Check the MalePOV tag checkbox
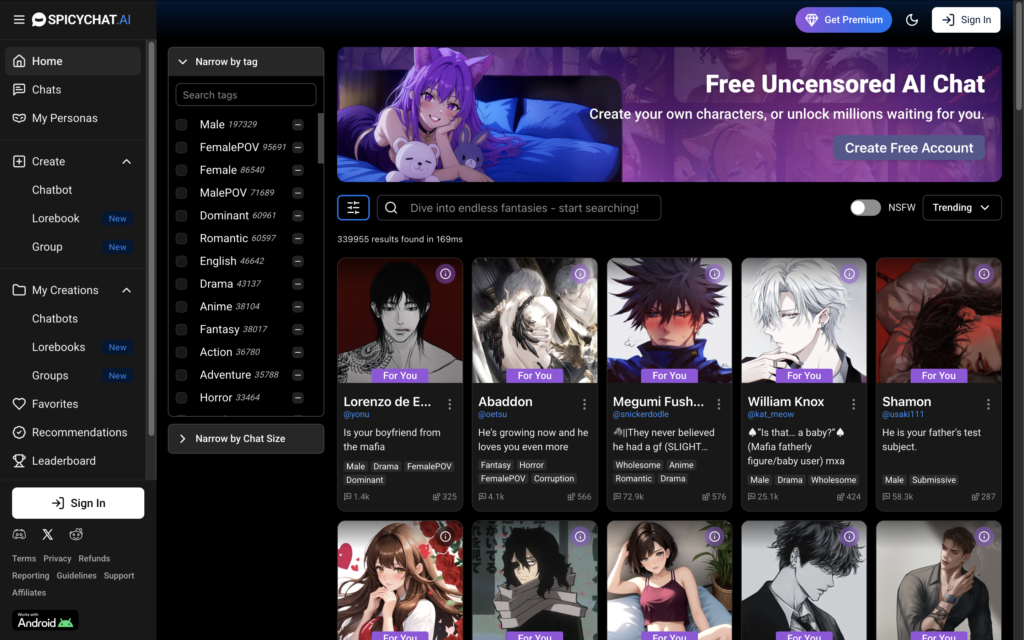1024x640 pixels. [x=182, y=193]
